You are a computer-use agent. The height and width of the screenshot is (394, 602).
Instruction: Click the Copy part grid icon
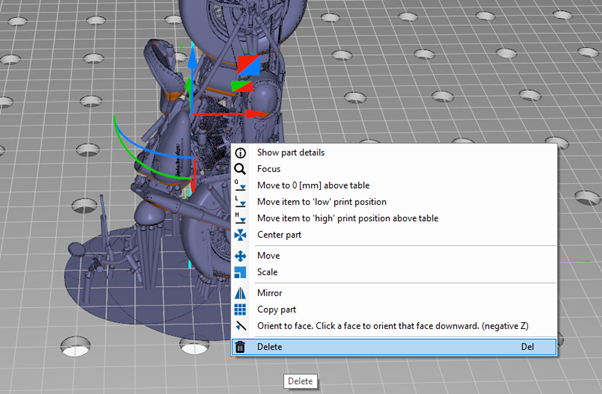(x=240, y=310)
